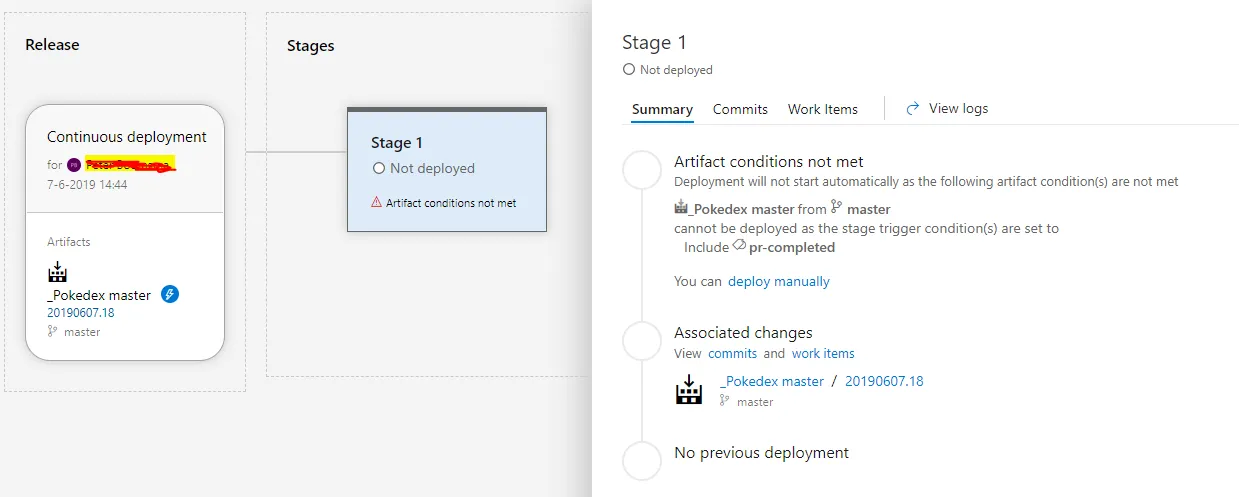Click the branch icon beside master in Release card

(x=53, y=331)
